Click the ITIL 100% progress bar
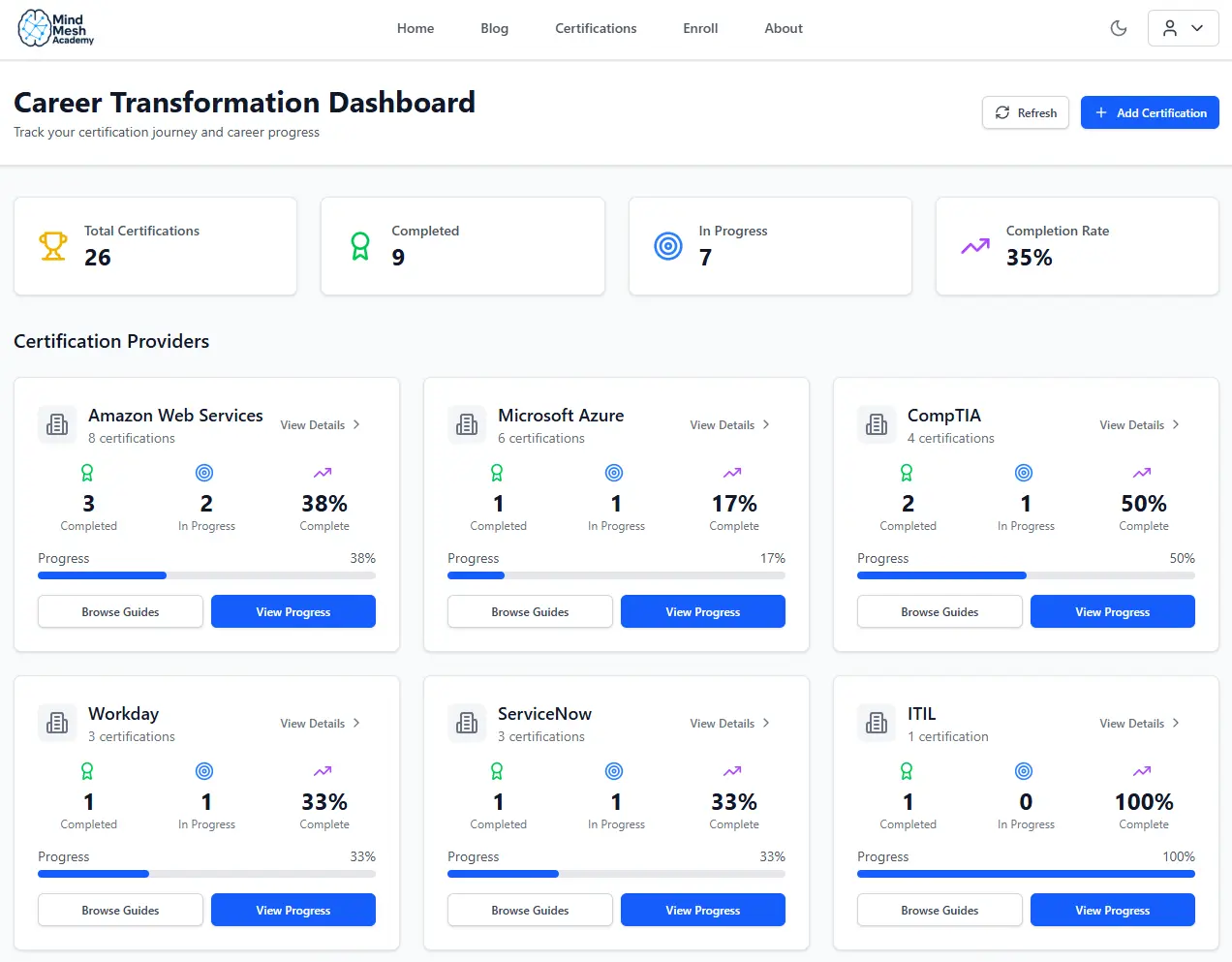The image size is (1232, 962). click(x=1026, y=874)
